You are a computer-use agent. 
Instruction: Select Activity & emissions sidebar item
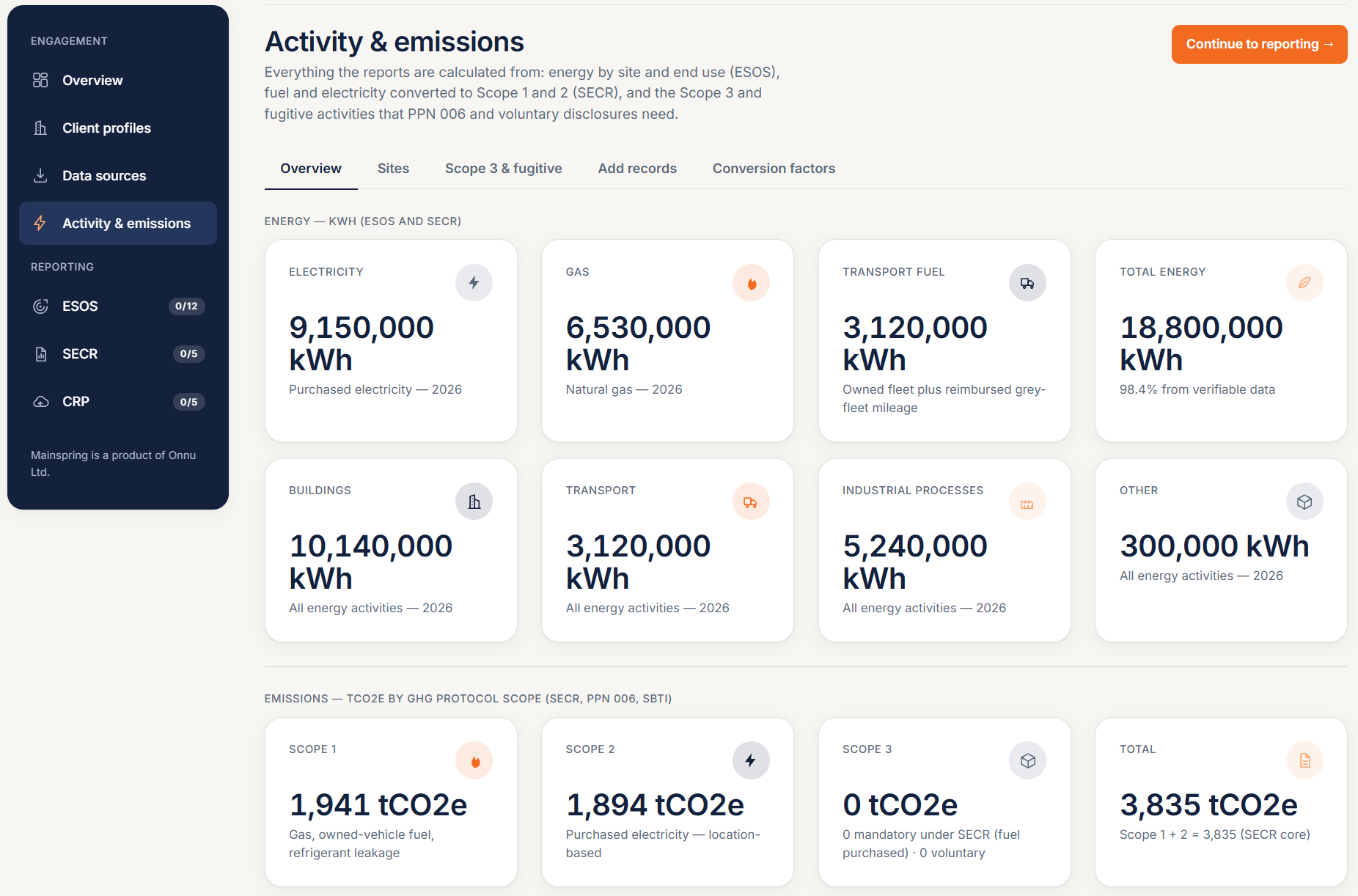118,223
